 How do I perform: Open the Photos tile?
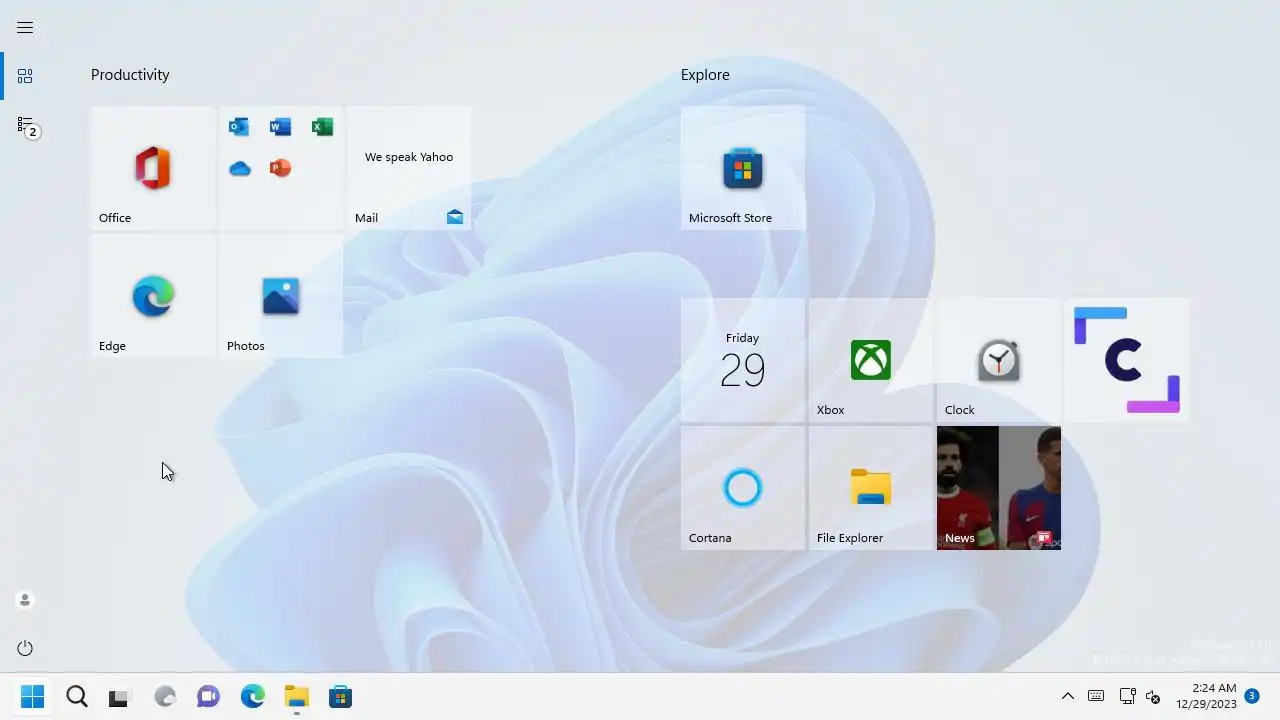coord(281,296)
